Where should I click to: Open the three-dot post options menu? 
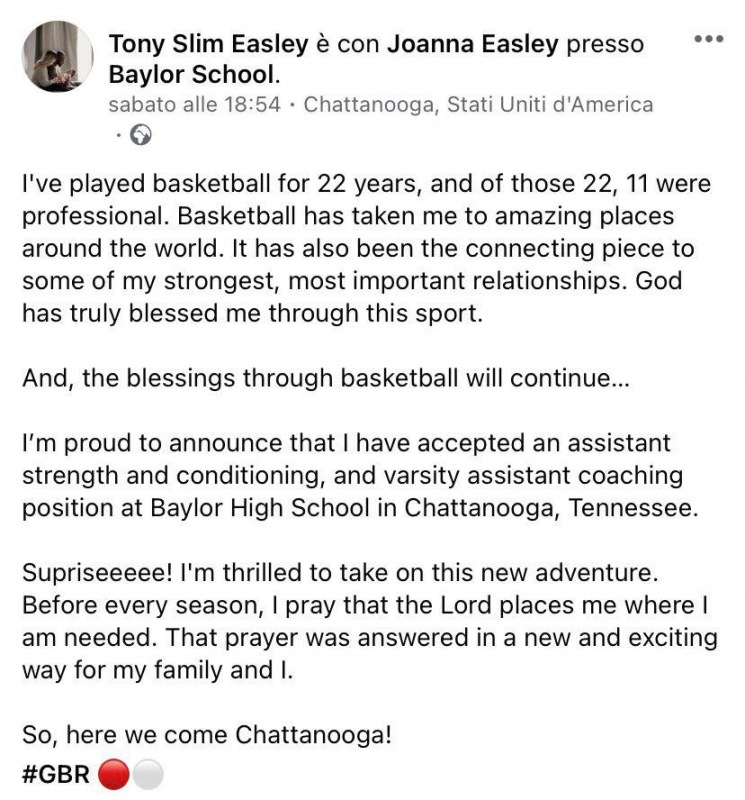[x=708, y=39]
